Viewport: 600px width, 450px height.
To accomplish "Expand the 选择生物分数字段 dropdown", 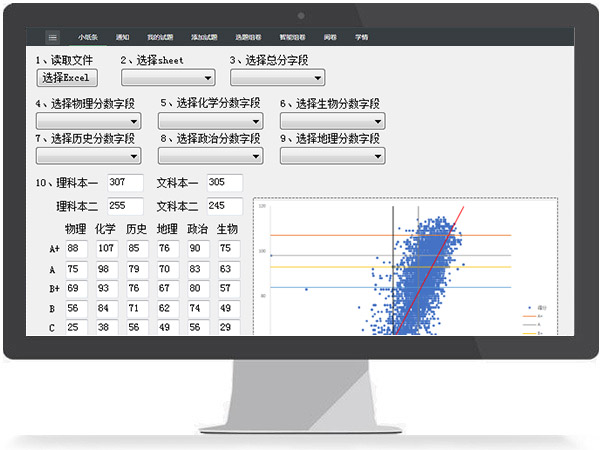I will point(332,122).
